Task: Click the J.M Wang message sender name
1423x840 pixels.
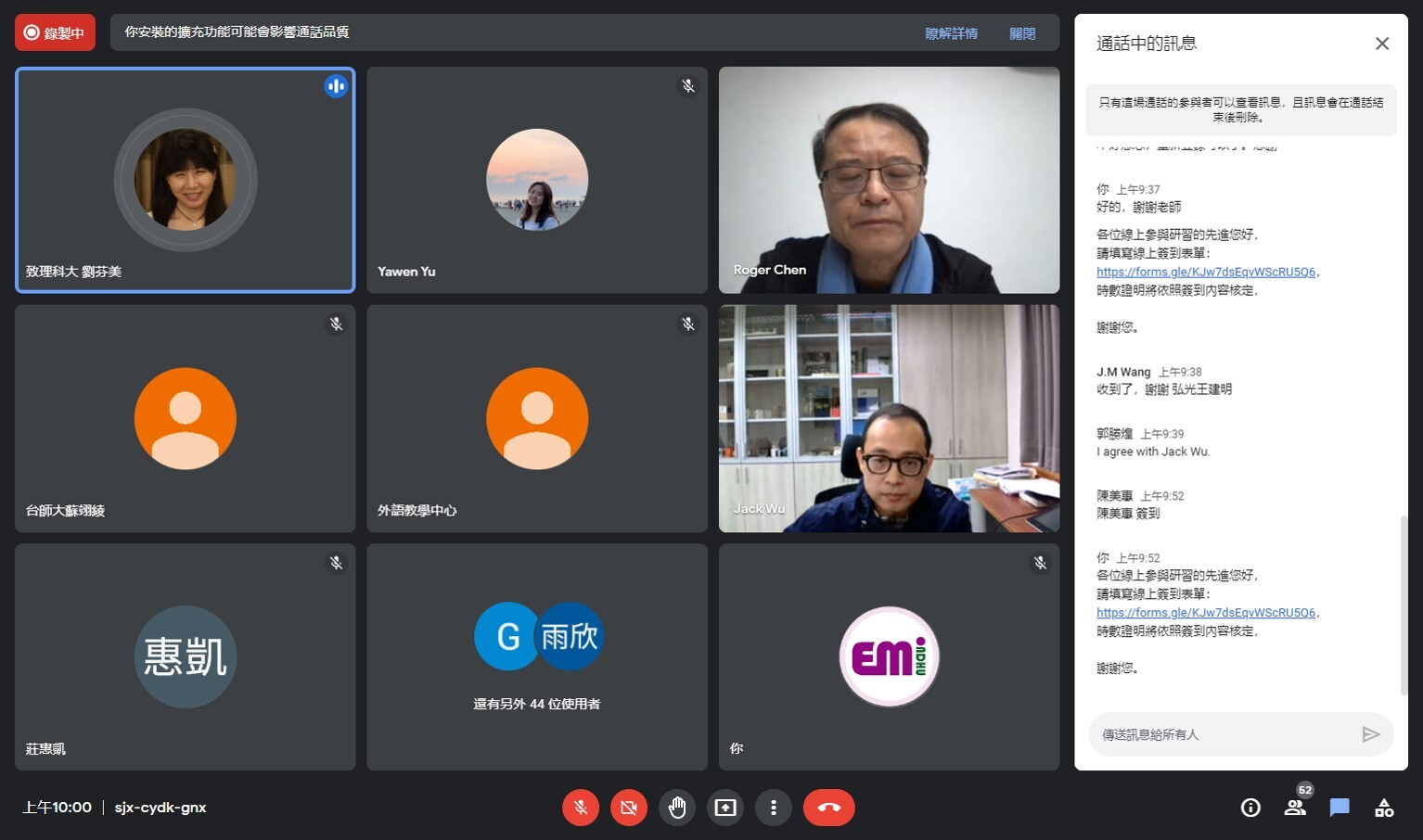Action: pyautogui.click(x=1123, y=372)
